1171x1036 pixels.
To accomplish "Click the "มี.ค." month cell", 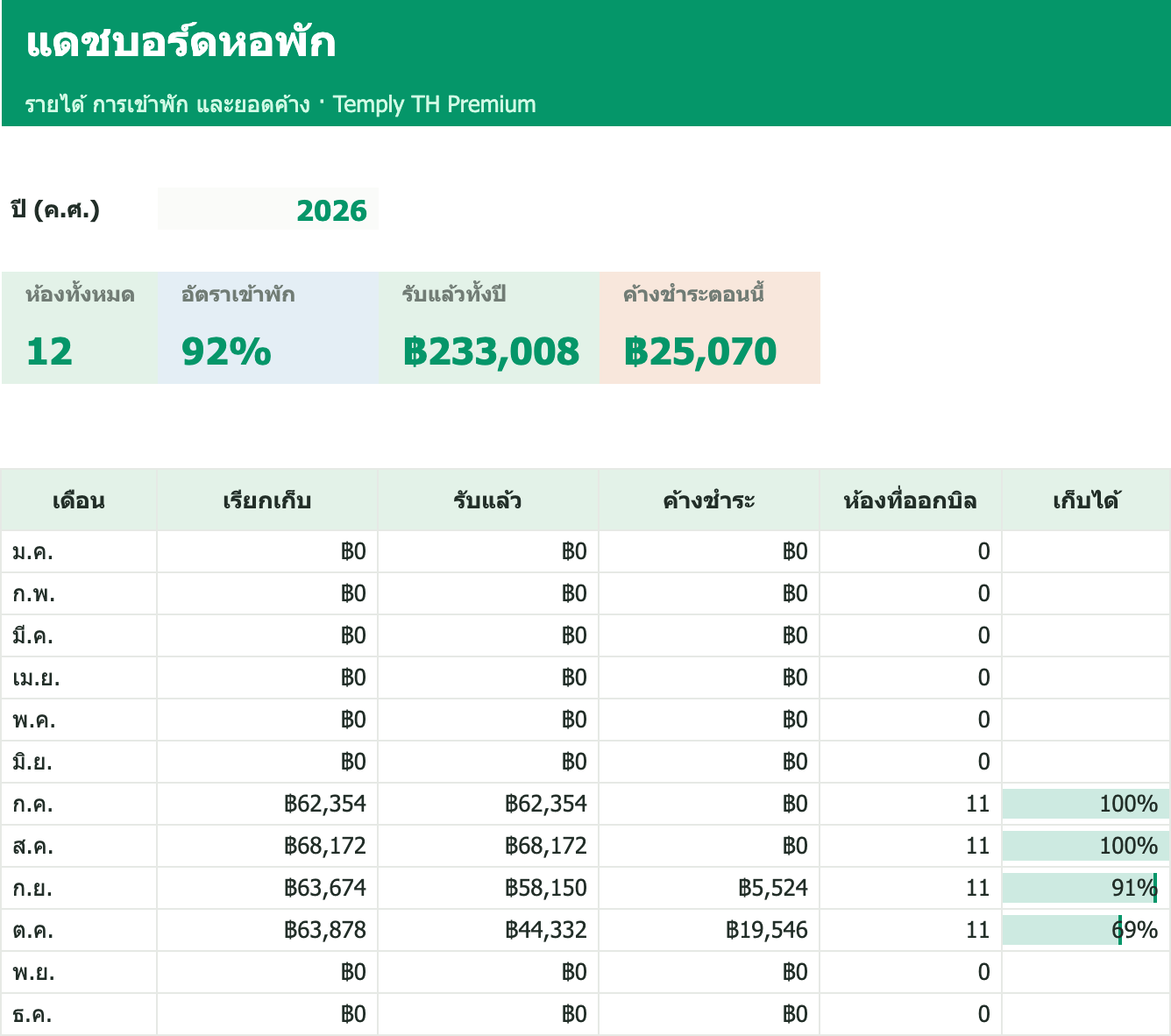I will 79,635.
